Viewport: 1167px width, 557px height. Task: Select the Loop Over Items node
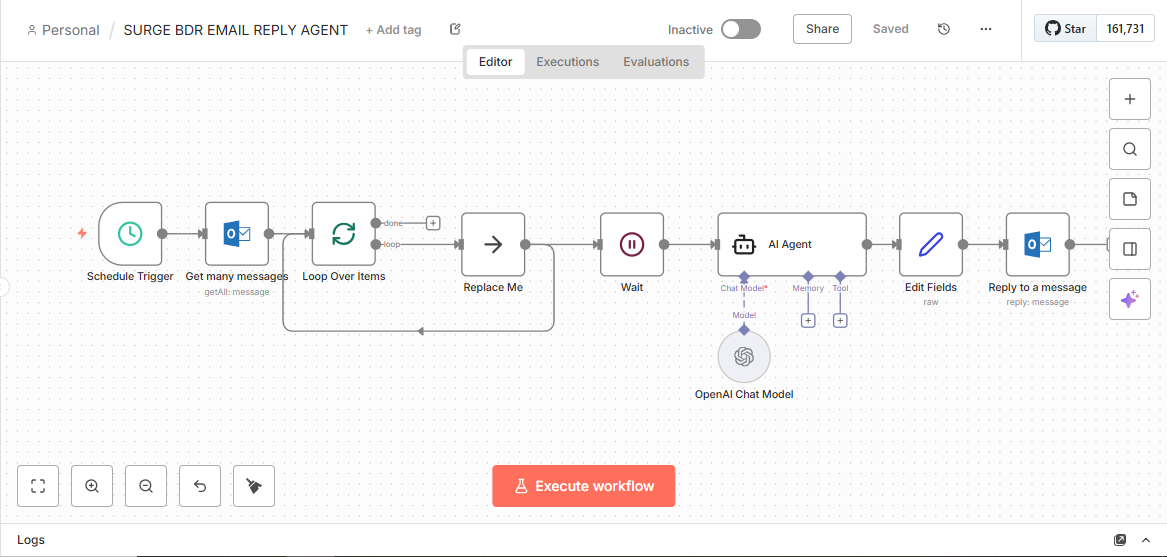click(343, 234)
